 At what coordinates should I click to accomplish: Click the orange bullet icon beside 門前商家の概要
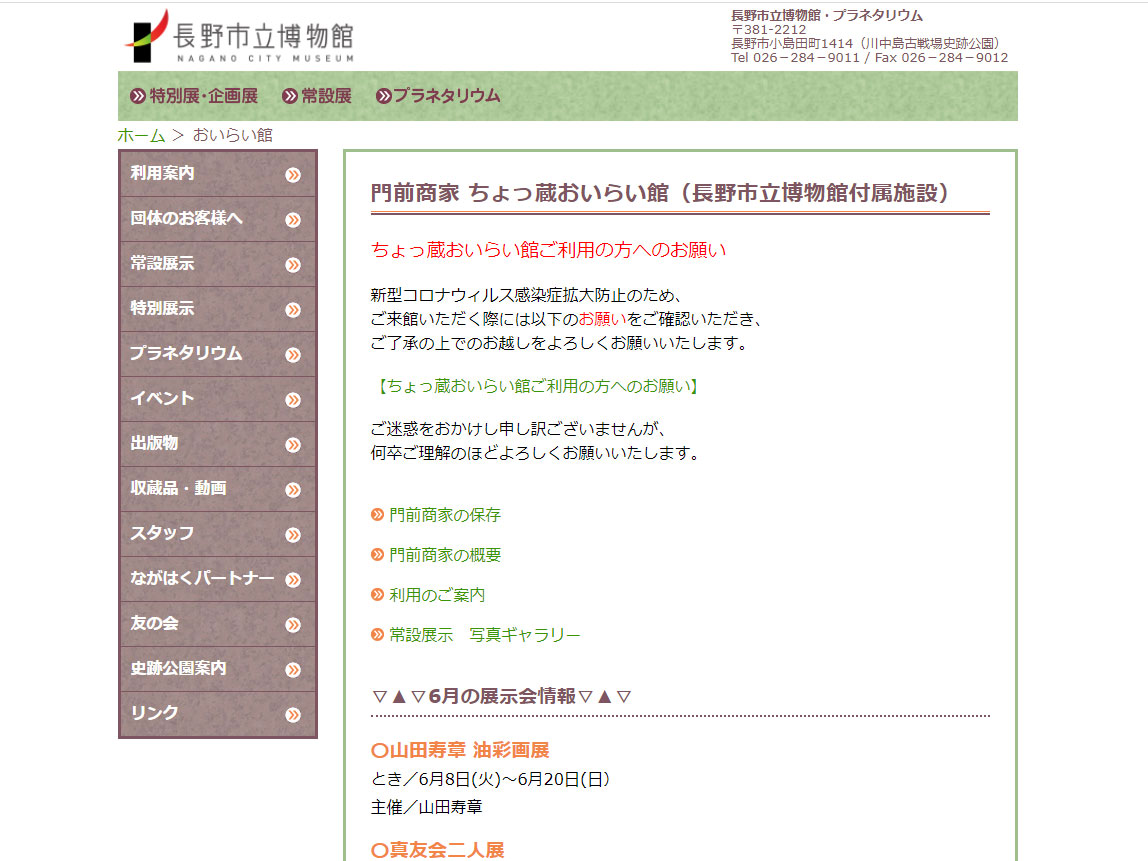pos(377,555)
